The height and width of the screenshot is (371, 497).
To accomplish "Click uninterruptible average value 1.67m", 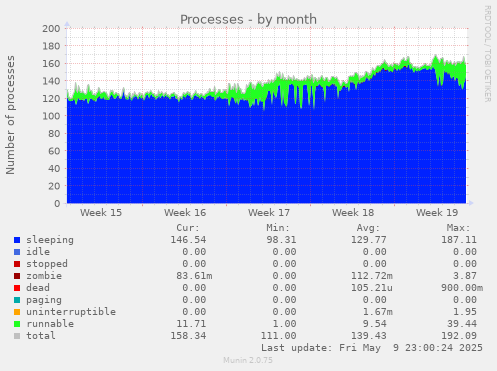I will [x=378, y=312].
